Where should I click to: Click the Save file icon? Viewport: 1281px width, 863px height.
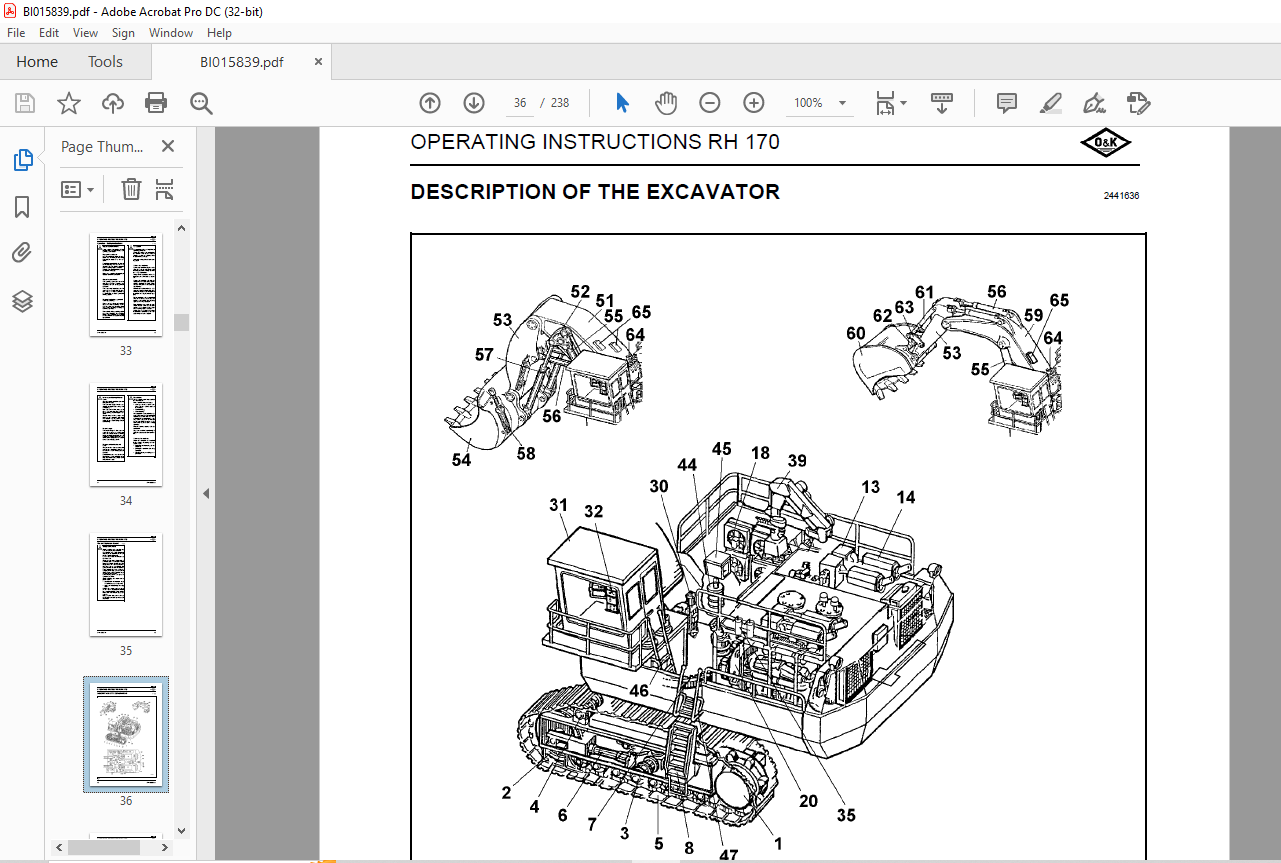coord(25,103)
